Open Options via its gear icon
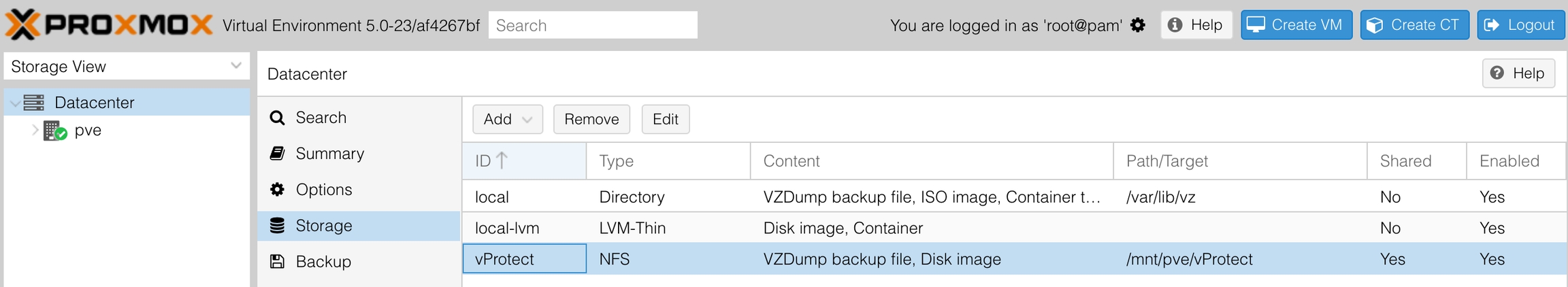The image size is (1568, 287). pos(277,190)
